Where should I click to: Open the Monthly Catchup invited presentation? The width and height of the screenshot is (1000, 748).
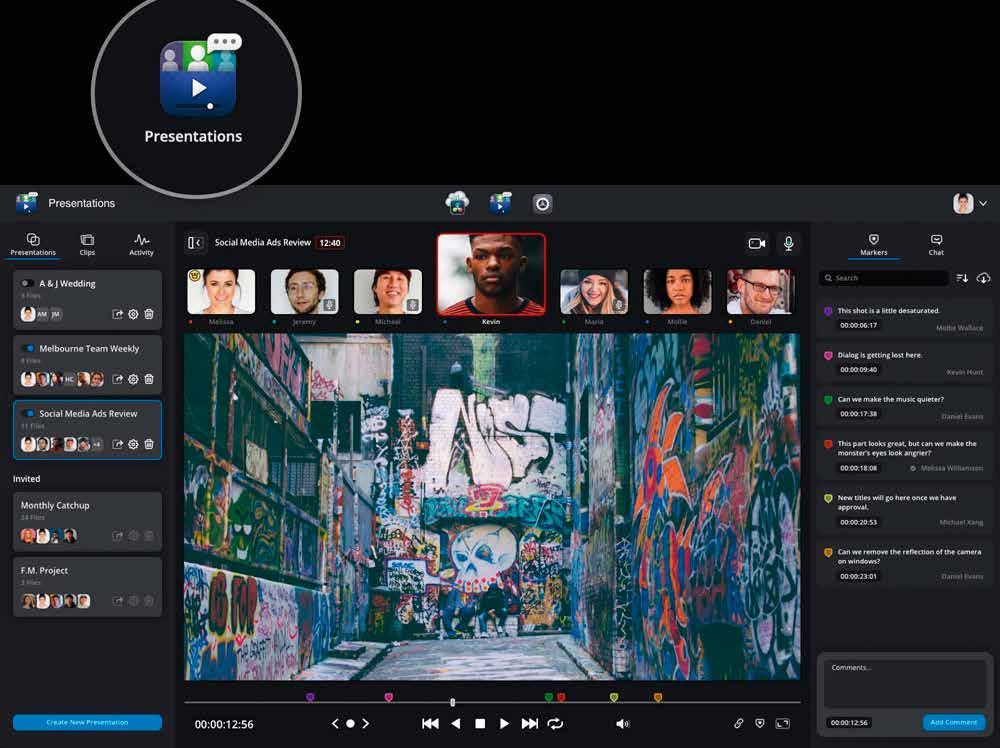[87, 521]
